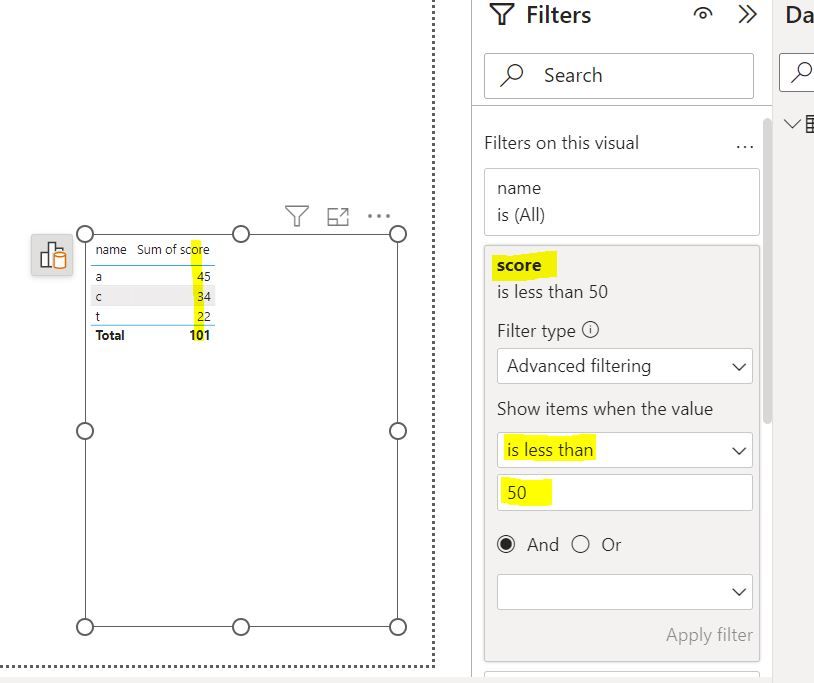Click the value 45 in the table
Viewport: 814px width, 683px height.
tap(204, 277)
